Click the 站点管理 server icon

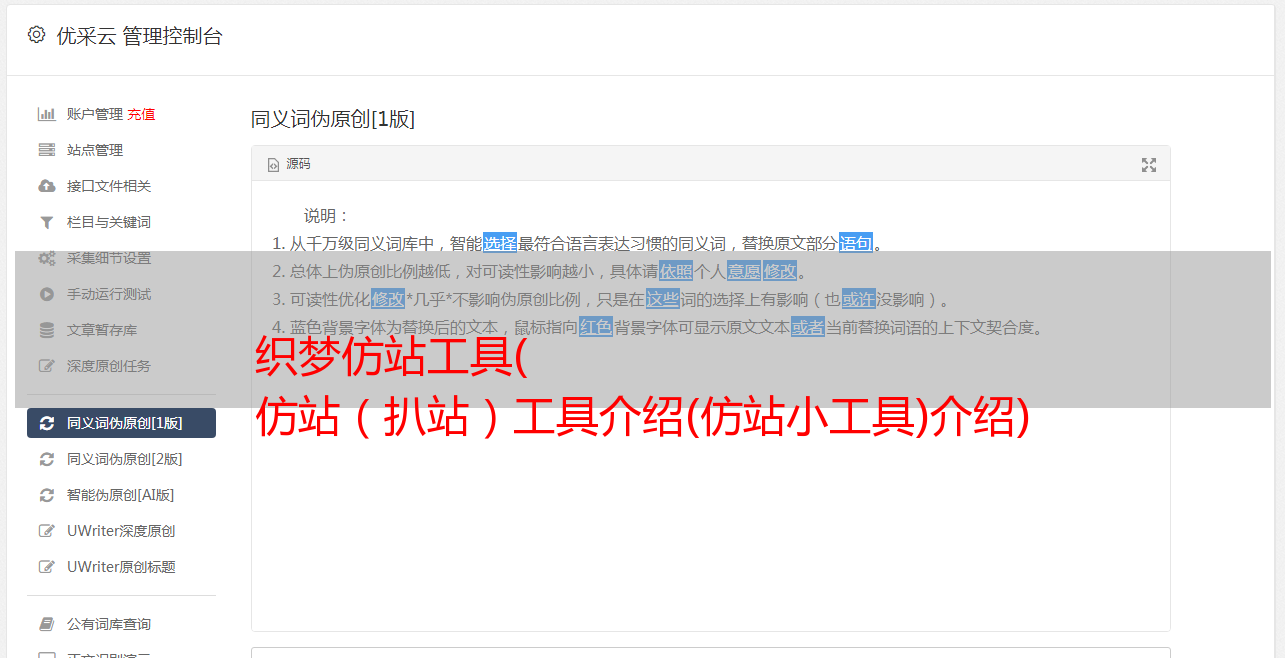pos(46,150)
